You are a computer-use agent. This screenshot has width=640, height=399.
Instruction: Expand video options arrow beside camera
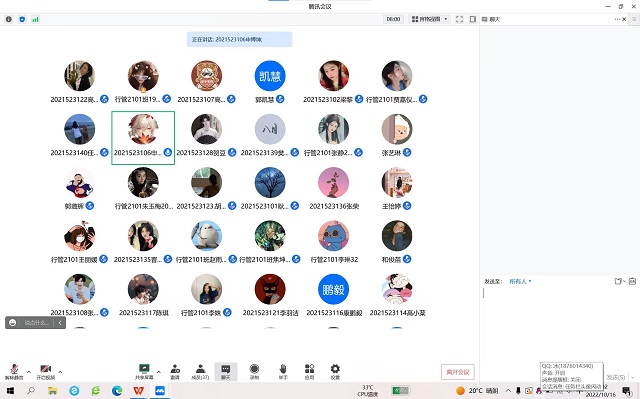pos(60,372)
